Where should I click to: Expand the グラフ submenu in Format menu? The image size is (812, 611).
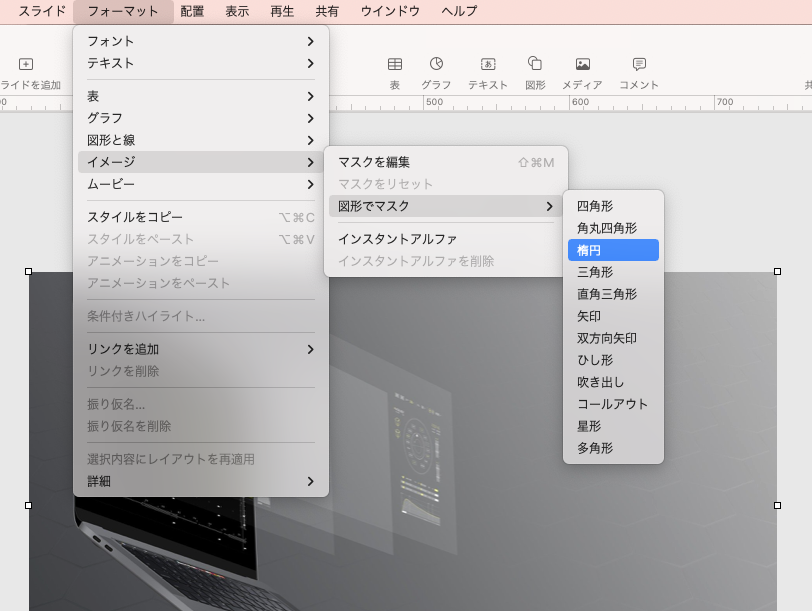click(x=201, y=118)
